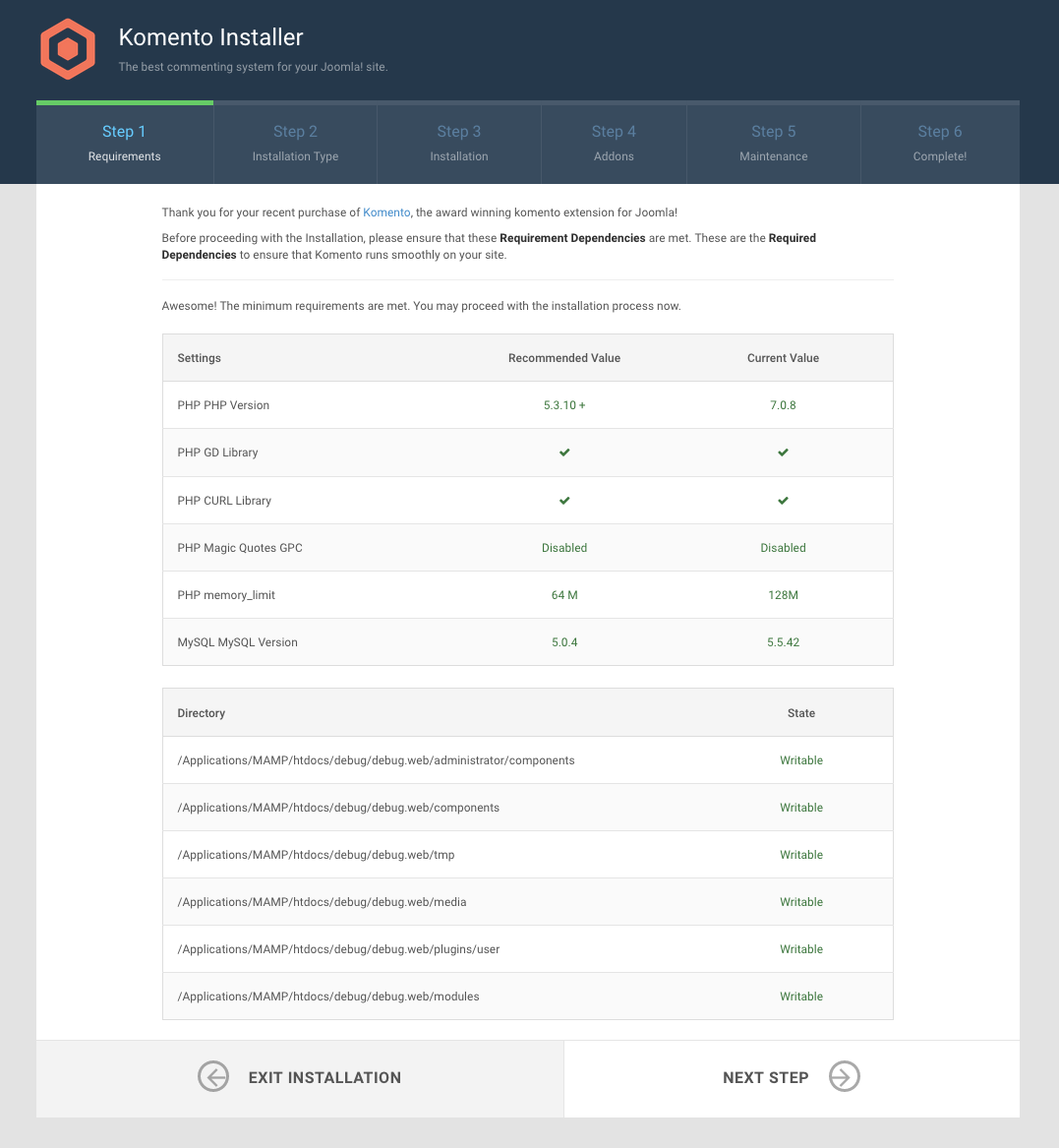Click 'Writable' state for the tmp directory
This screenshot has height=1148, width=1059.
coord(801,855)
